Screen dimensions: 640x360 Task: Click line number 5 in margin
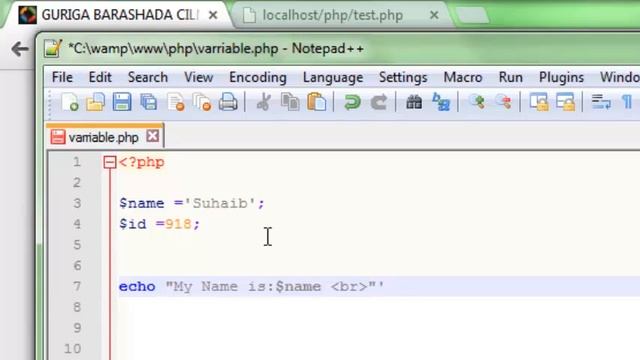pos(77,244)
